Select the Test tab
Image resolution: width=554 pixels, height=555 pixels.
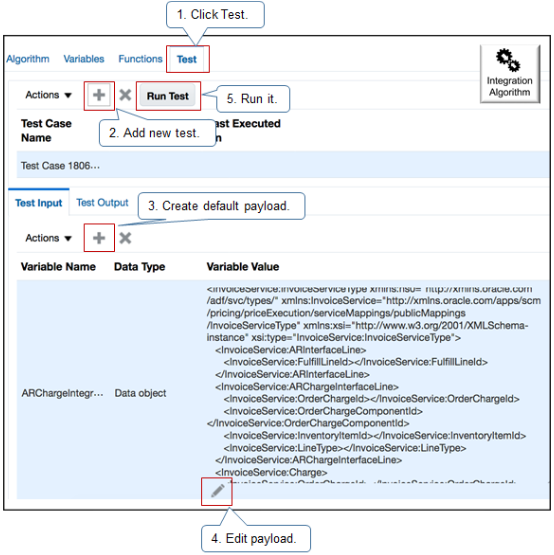(187, 59)
